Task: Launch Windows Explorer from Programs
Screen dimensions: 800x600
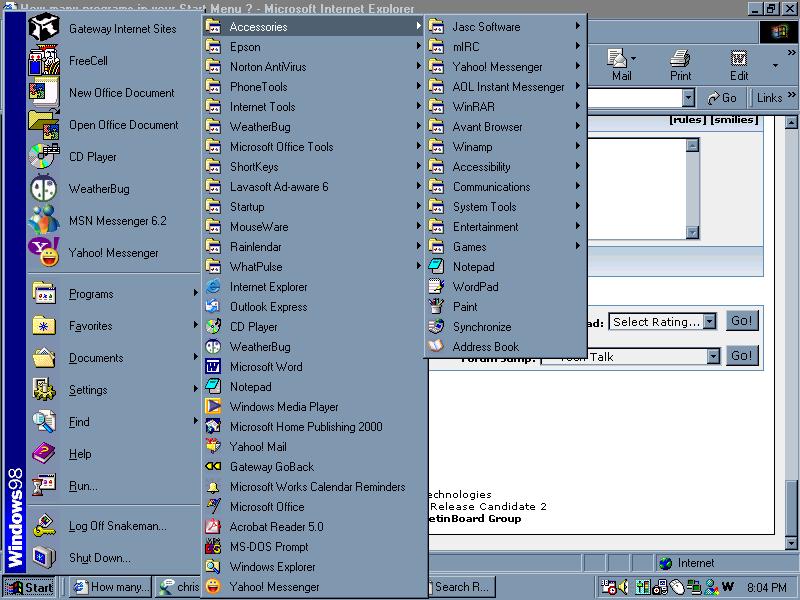Action: coord(314,567)
